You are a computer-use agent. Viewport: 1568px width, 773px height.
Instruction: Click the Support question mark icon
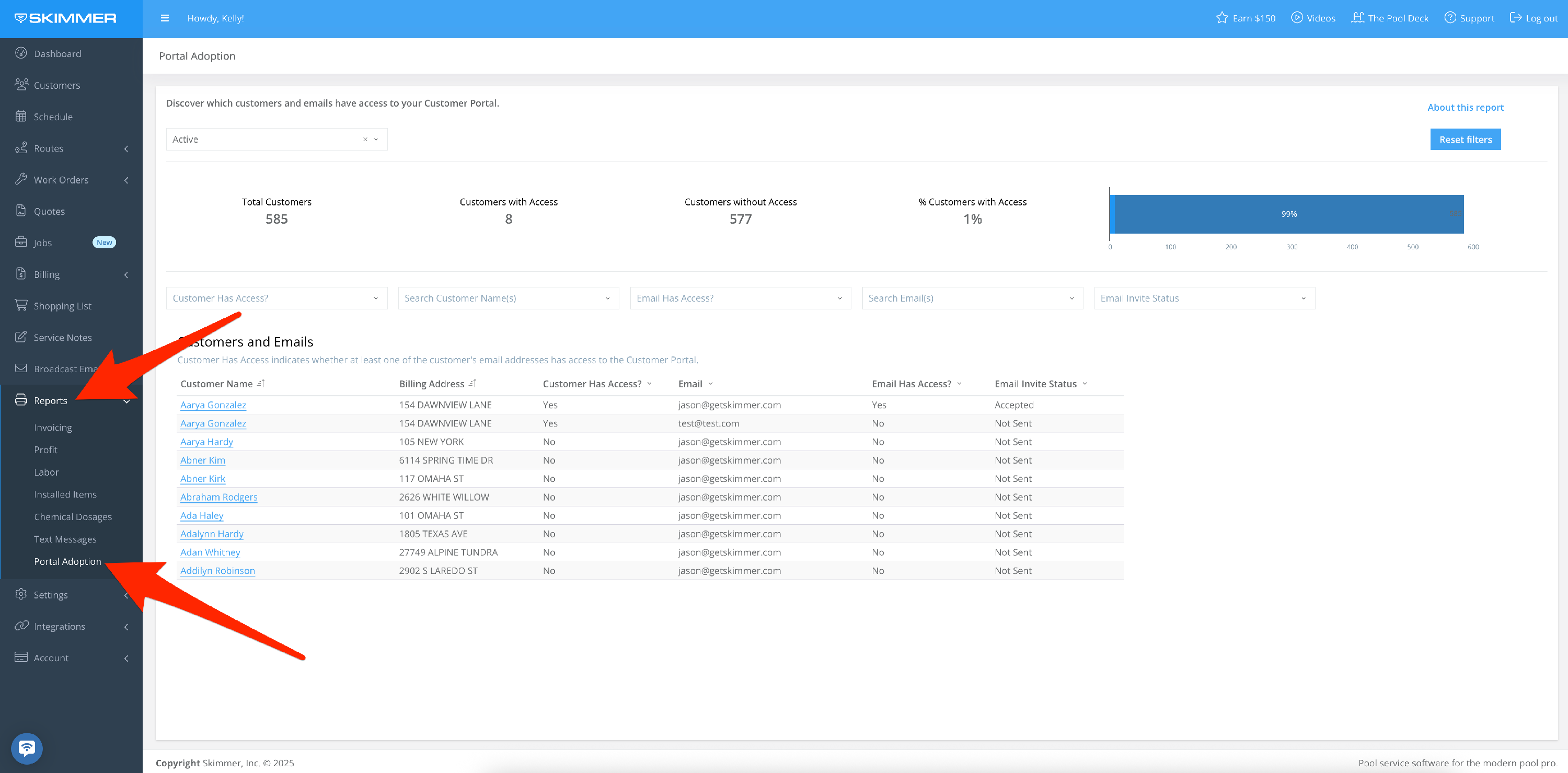[1450, 18]
